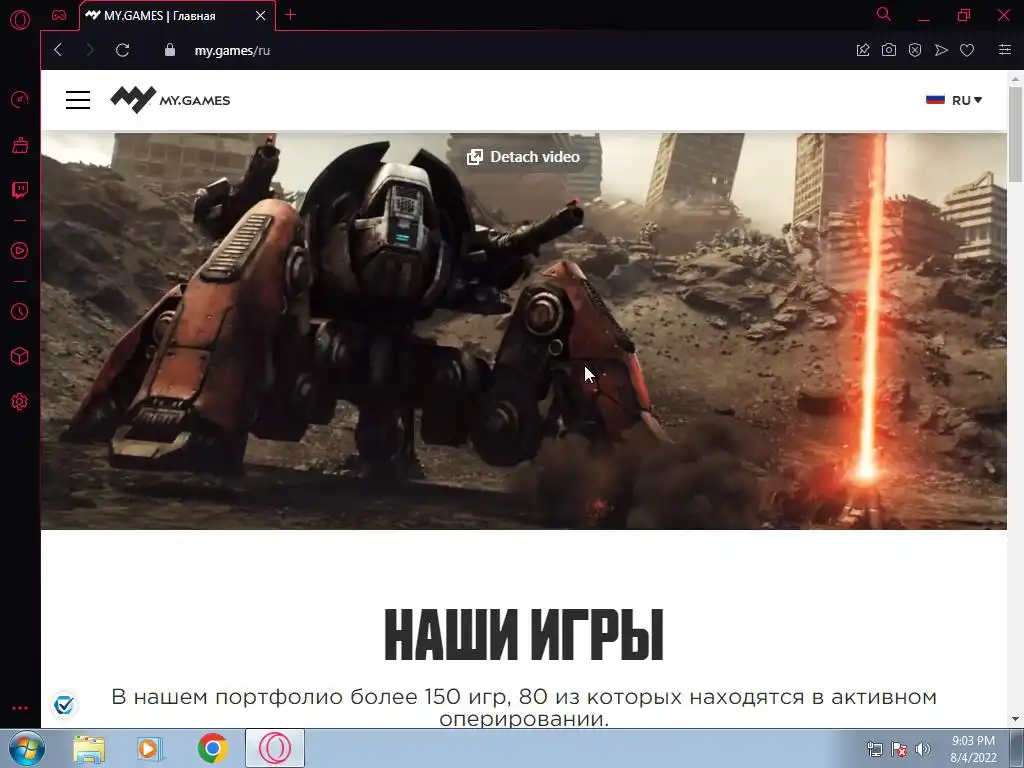Open a new tab with plus

pyautogui.click(x=291, y=15)
